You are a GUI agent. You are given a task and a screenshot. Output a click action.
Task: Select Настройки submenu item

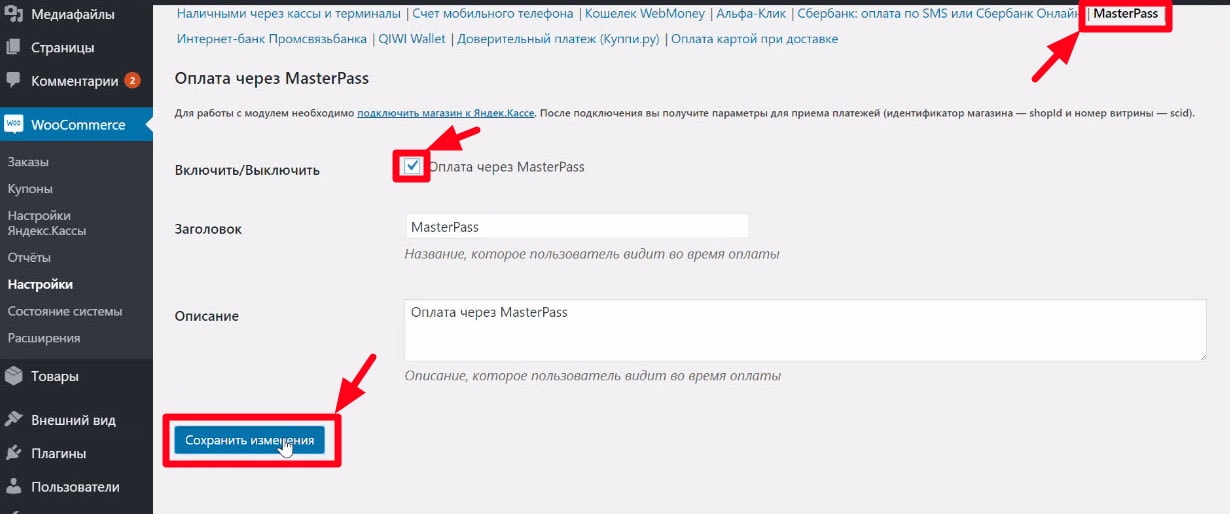pos(40,285)
